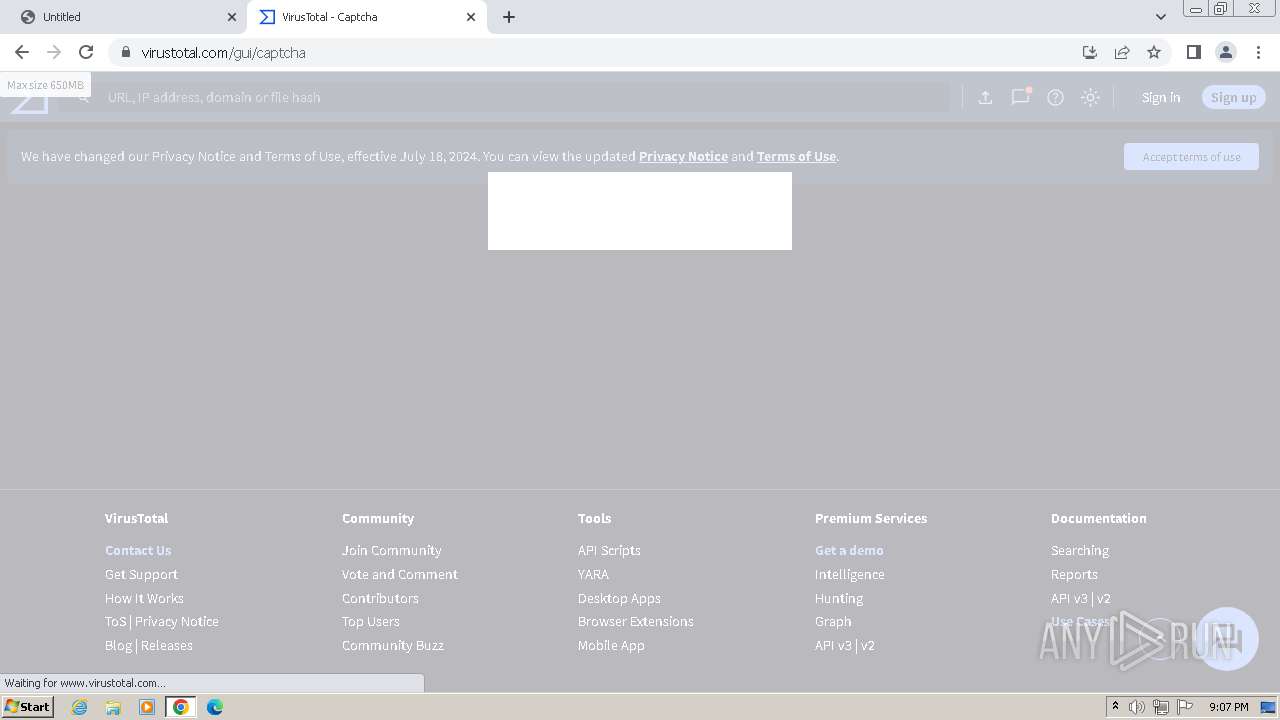Viewport: 1280px width, 720px height.
Task: Open the Chrome profile avatar
Action: point(1225,52)
